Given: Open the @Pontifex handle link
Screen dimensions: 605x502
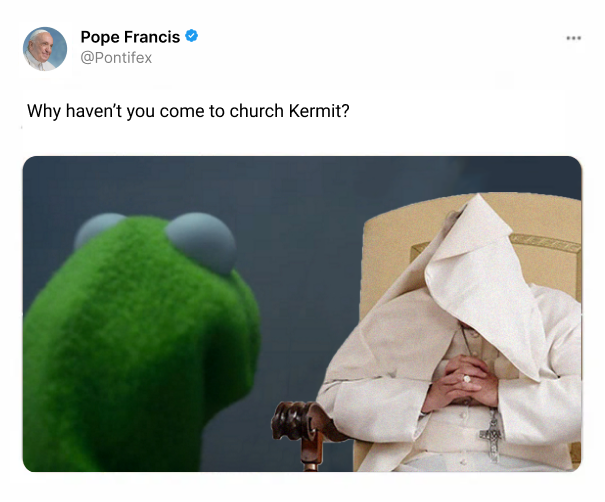Looking at the screenshot, I should (116, 58).
